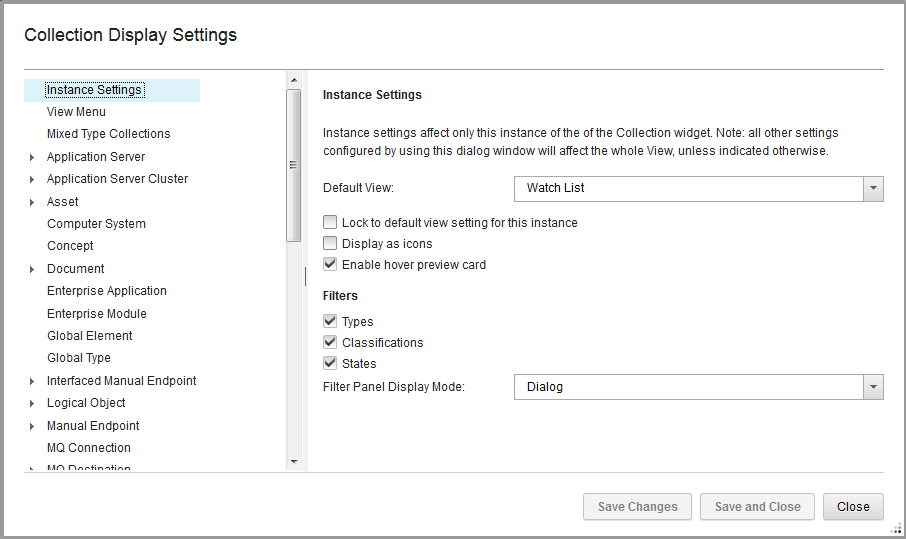
Task: Click the Dialog combo box field
Action: click(x=689, y=387)
